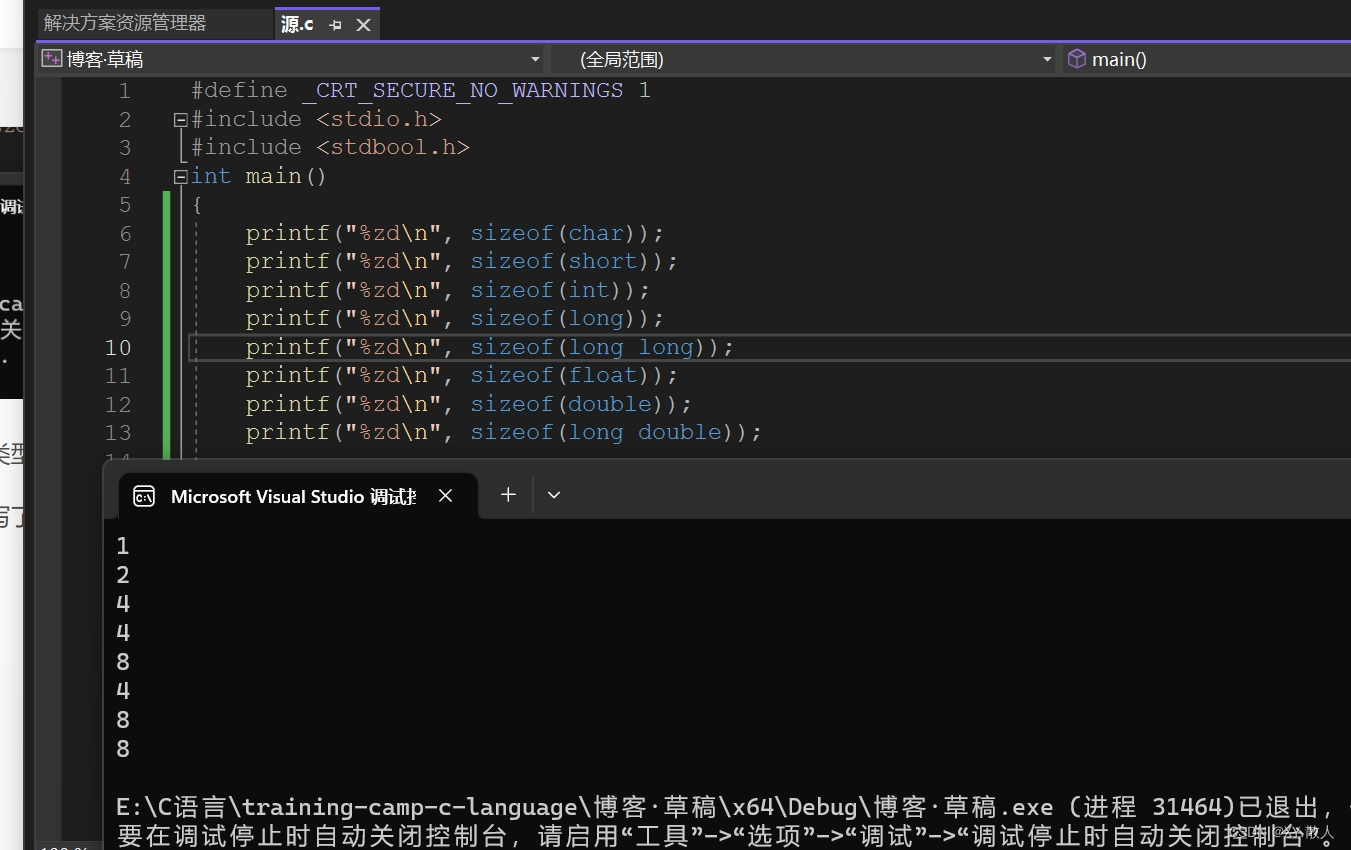Click the console output value 2

click(x=123, y=575)
